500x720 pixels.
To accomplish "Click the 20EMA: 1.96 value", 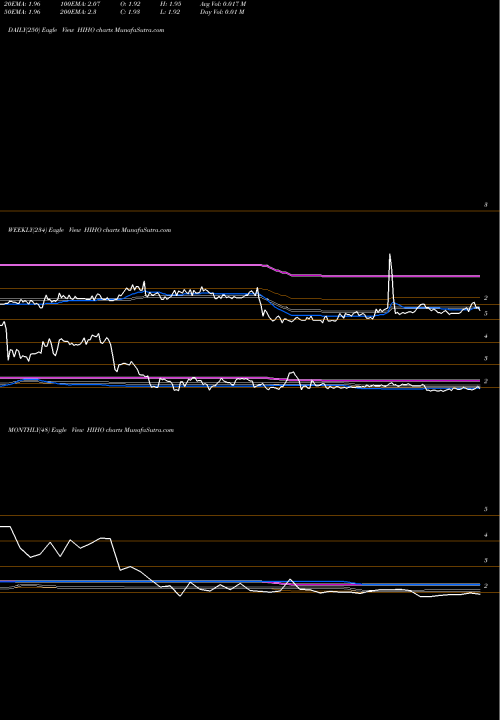I will [x=22, y=4].
